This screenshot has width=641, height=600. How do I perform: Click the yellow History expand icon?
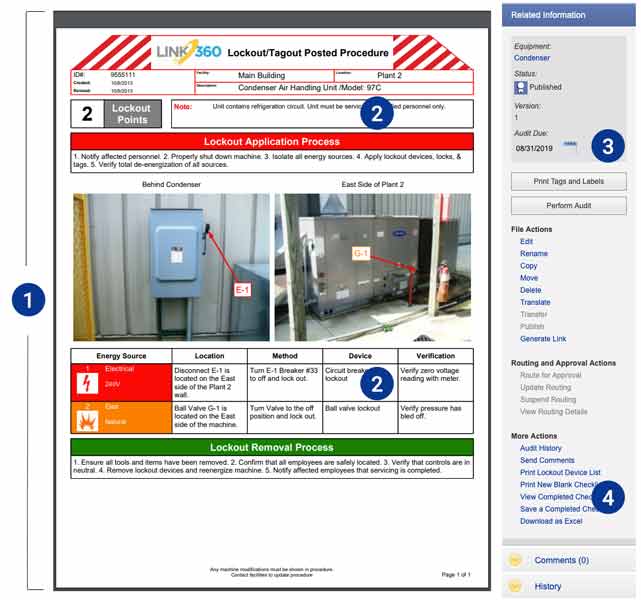(x=516, y=586)
